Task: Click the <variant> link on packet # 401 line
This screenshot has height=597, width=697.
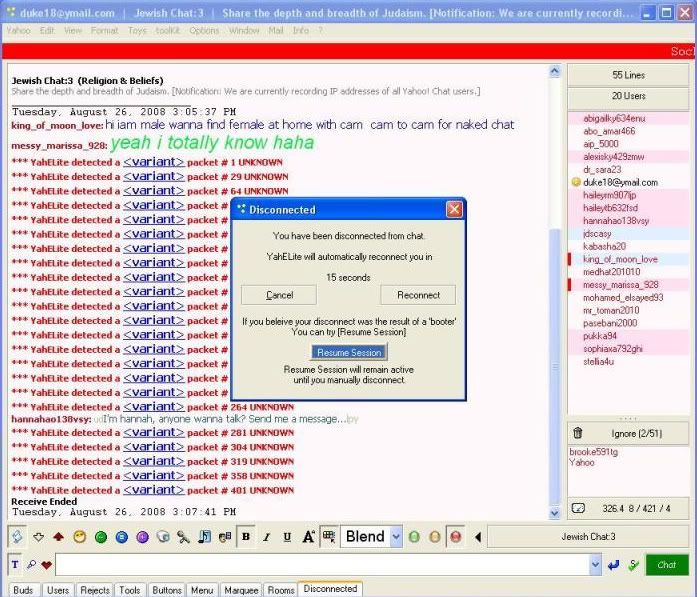Action: click(153, 489)
